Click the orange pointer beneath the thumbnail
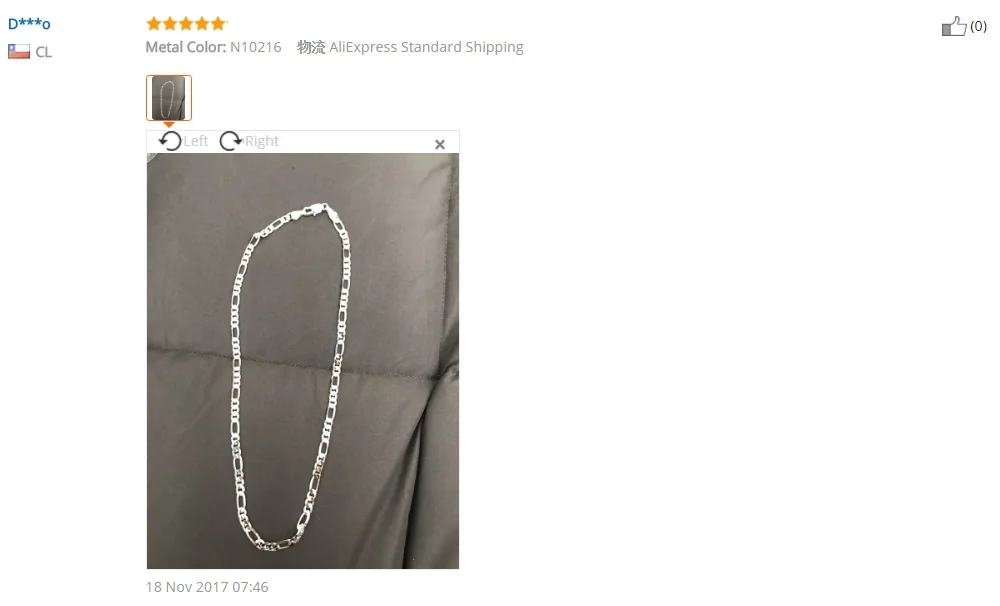Image resolution: width=1000 pixels, height=606 pixels. [169, 124]
